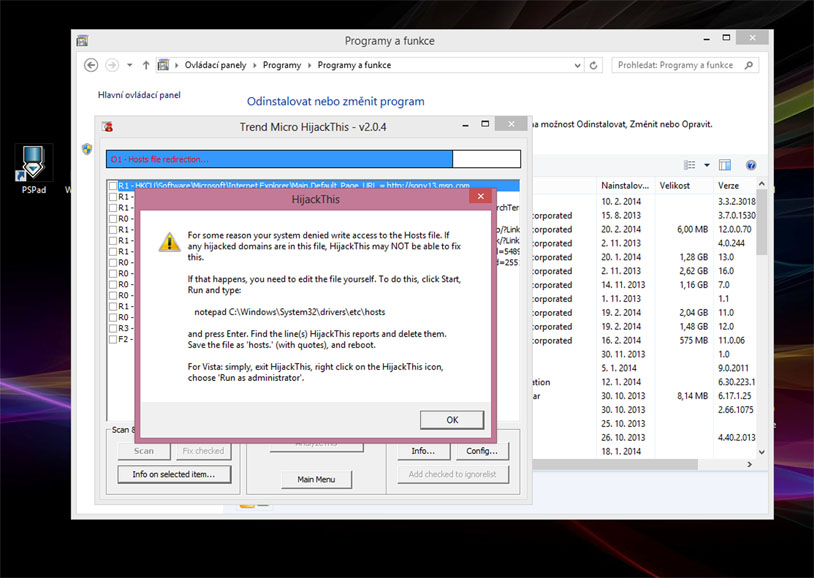
Task: Refresh the Programy a funkce list
Action: [x=595, y=65]
